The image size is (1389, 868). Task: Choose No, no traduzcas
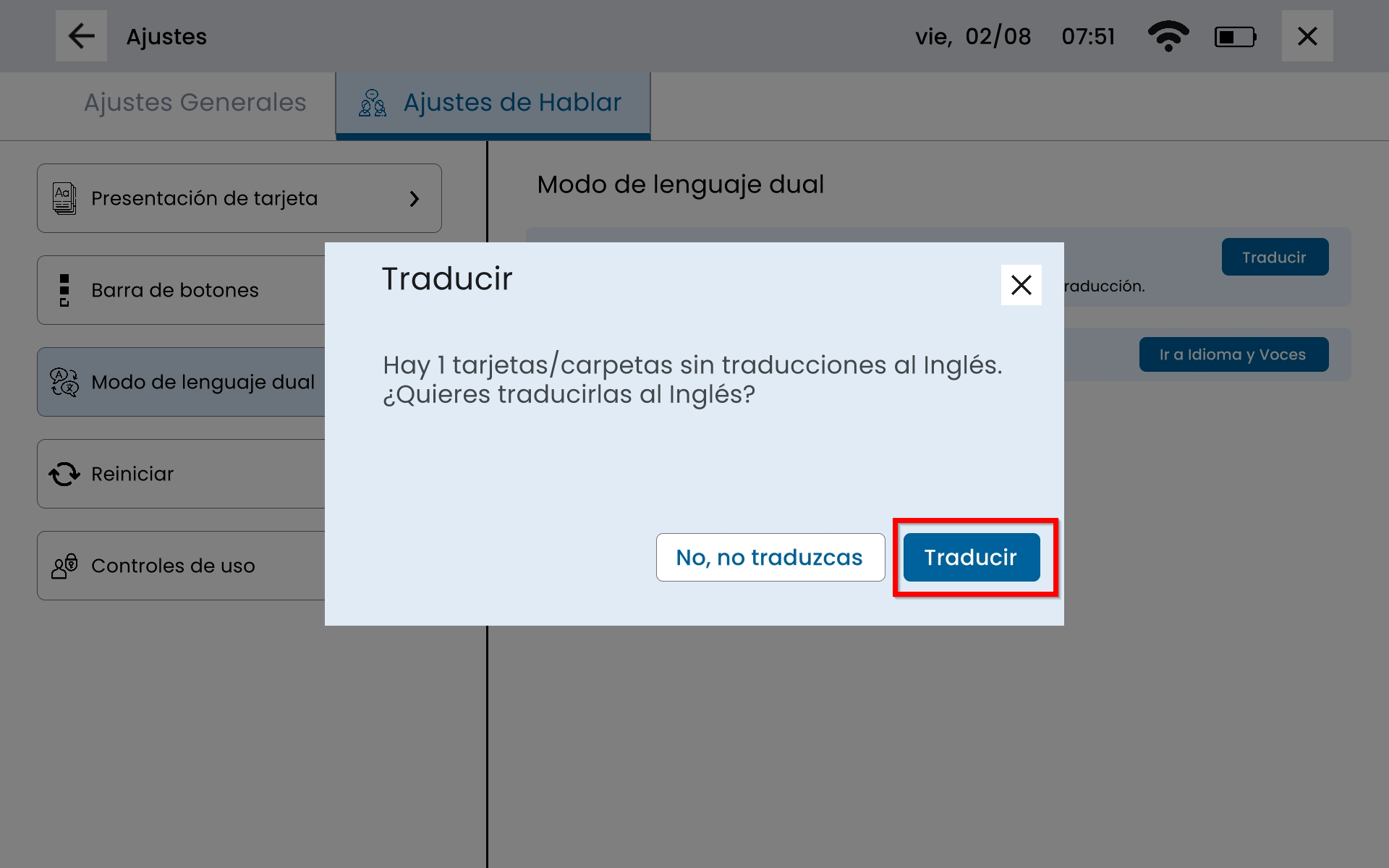(x=770, y=557)
